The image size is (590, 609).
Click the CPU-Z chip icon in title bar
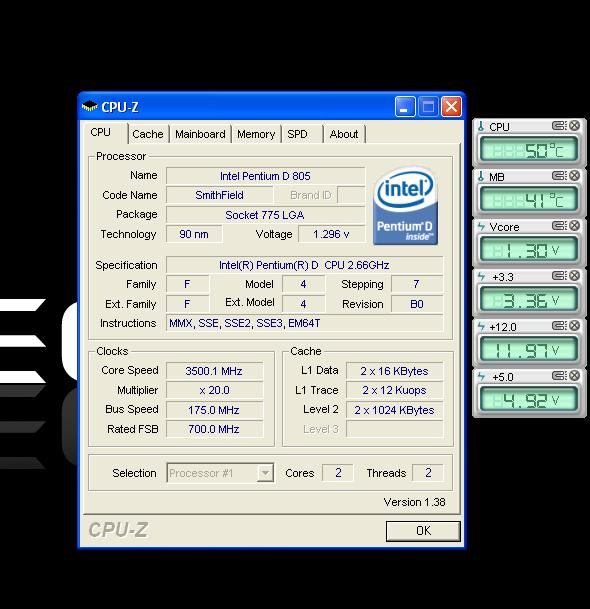[x=89, y=106]
